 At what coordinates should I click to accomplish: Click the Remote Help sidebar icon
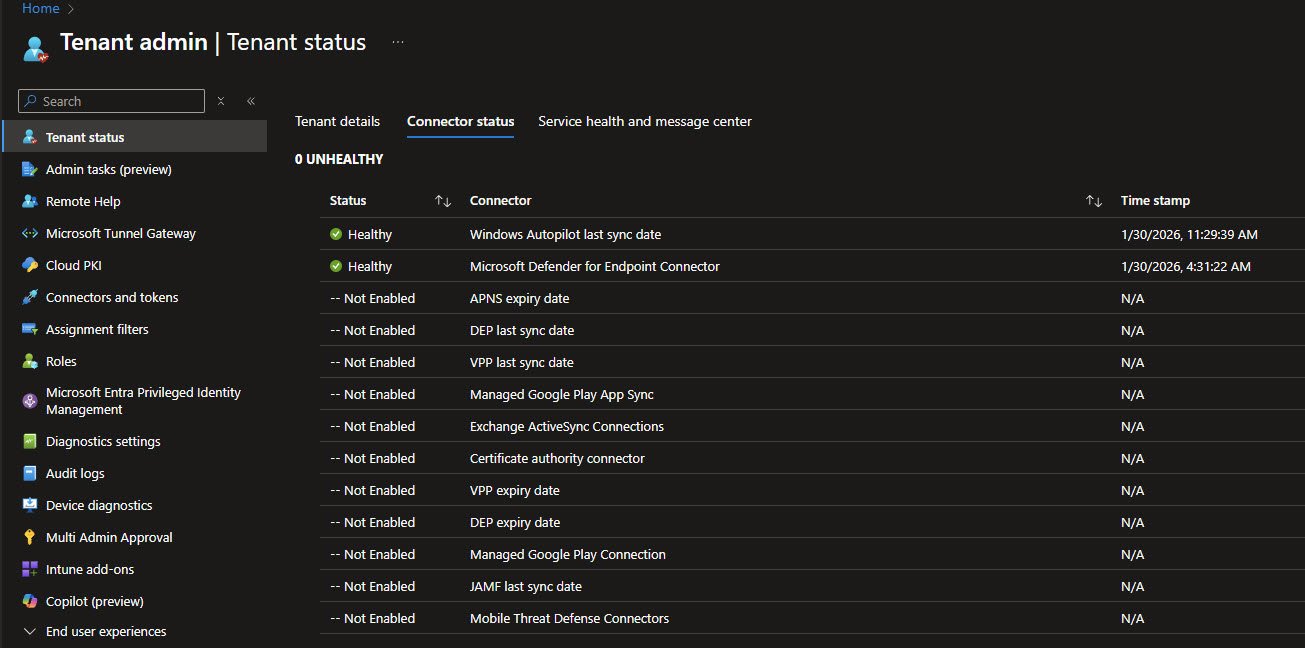[x=29, y=201]
